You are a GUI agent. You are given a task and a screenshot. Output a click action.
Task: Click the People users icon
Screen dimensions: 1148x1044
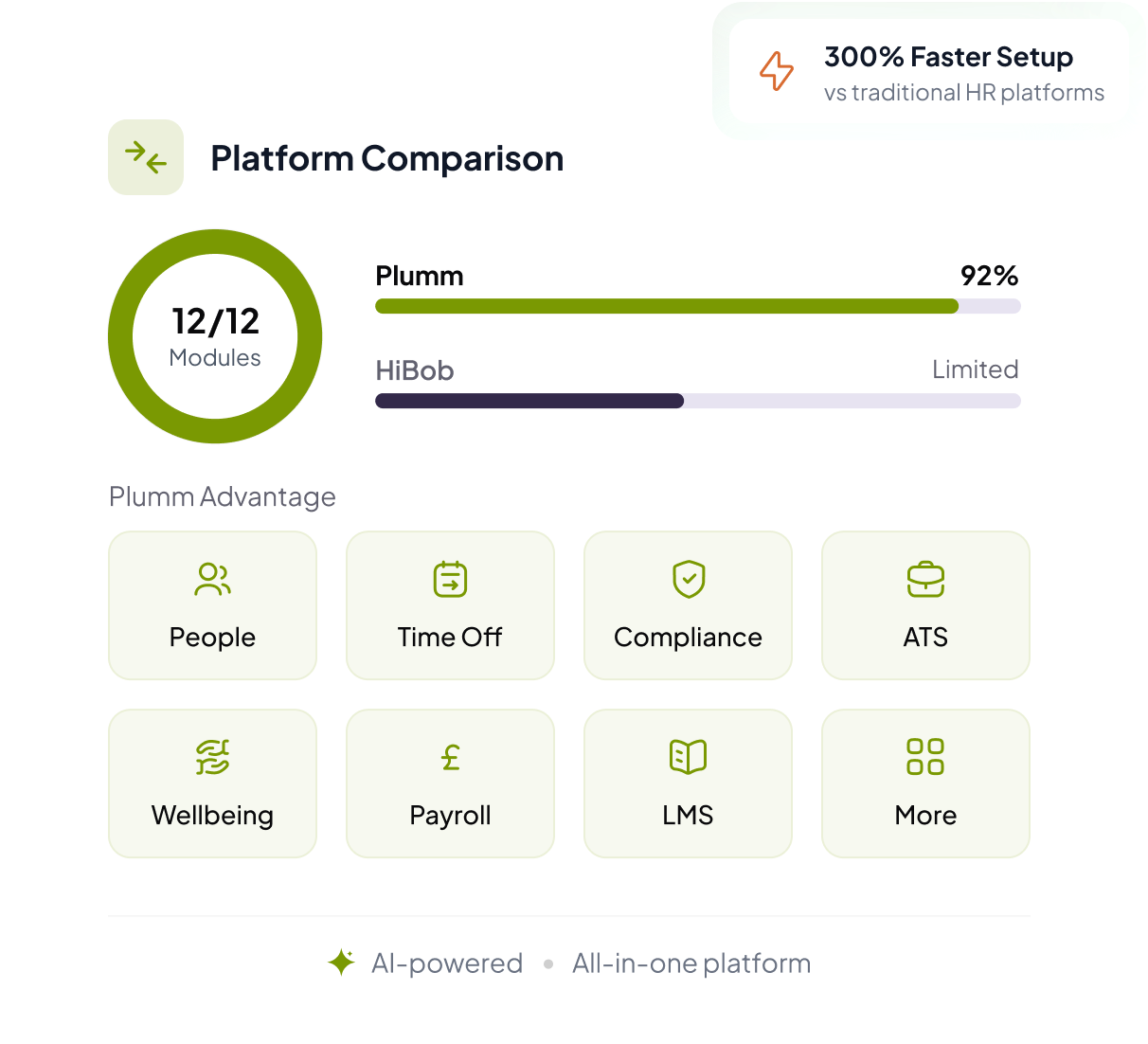(212, 580)
